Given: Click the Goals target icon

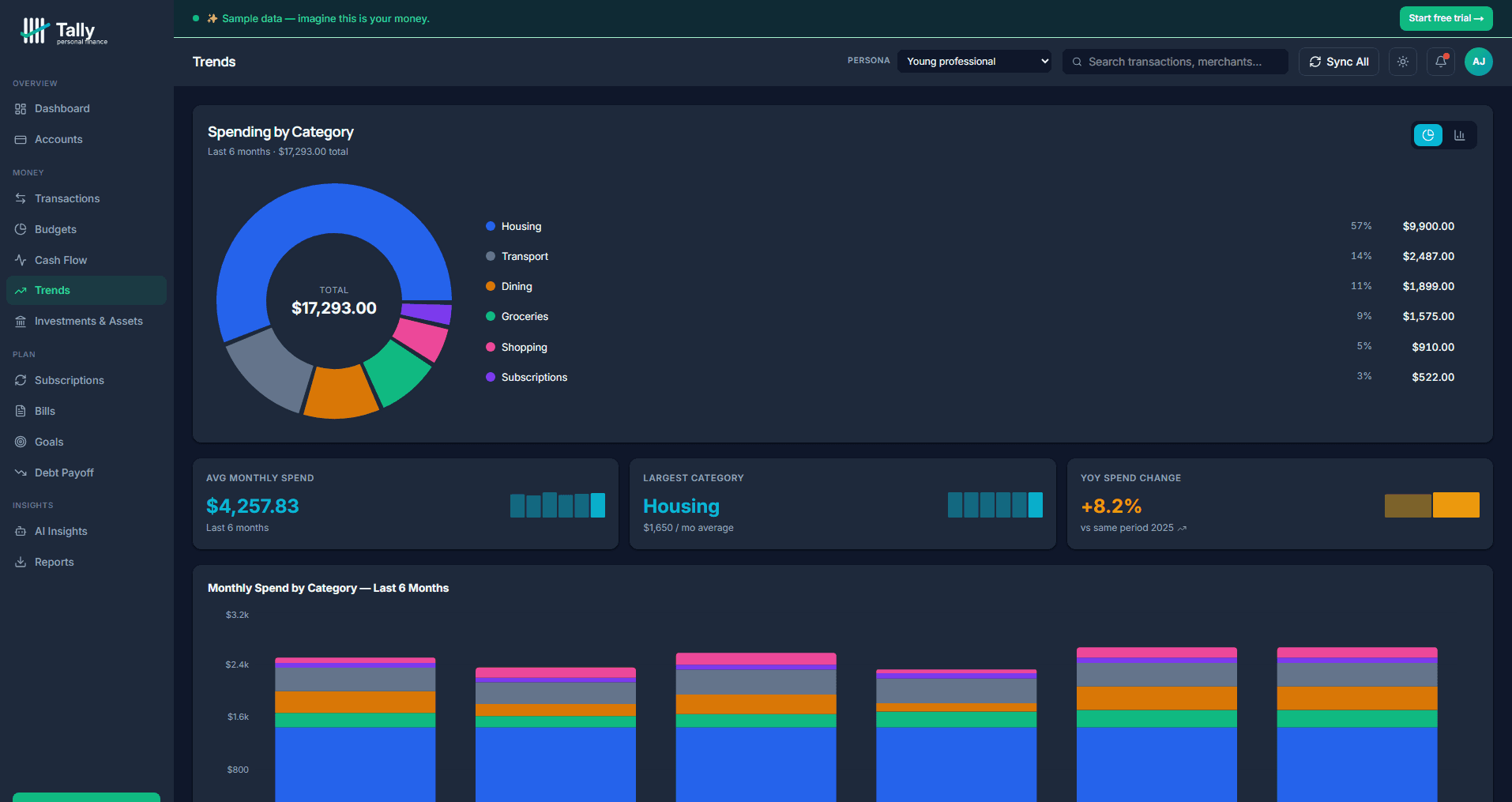Looking at the screenshot, I should click(x=21, y=442).
